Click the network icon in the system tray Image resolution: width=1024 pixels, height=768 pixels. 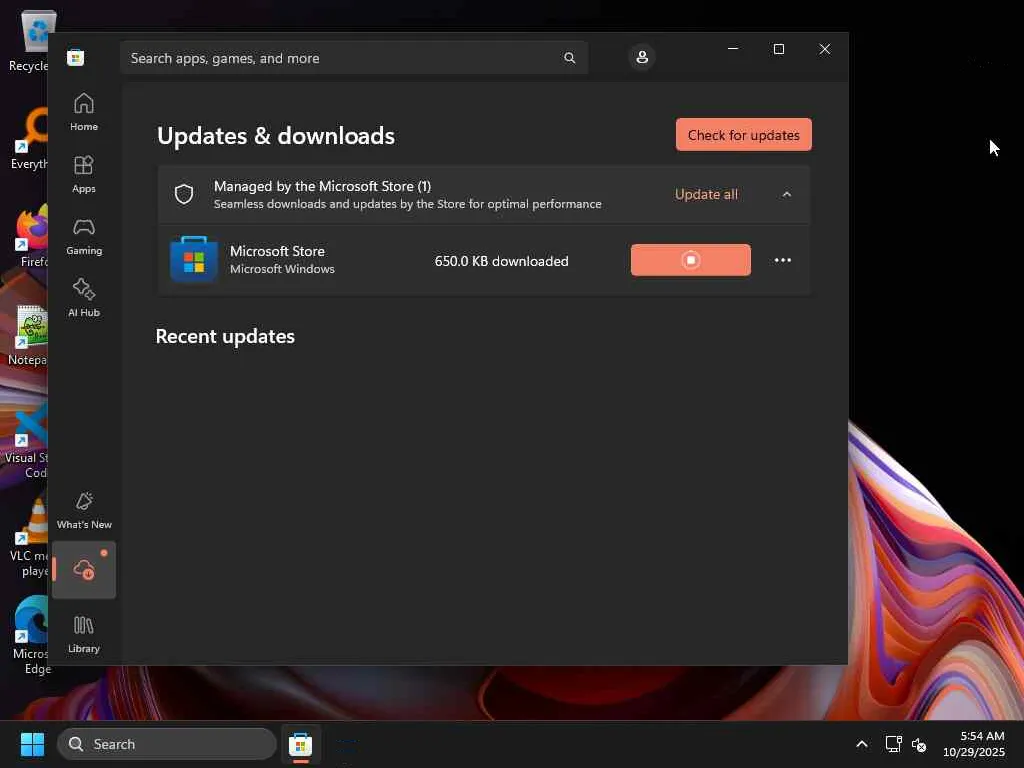[893, 744]
